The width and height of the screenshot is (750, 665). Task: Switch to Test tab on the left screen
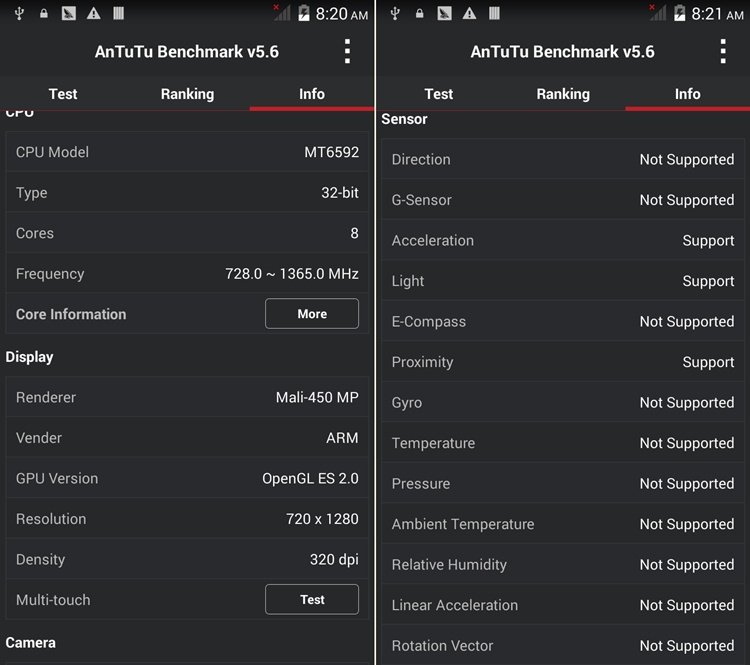pos(63,94)
